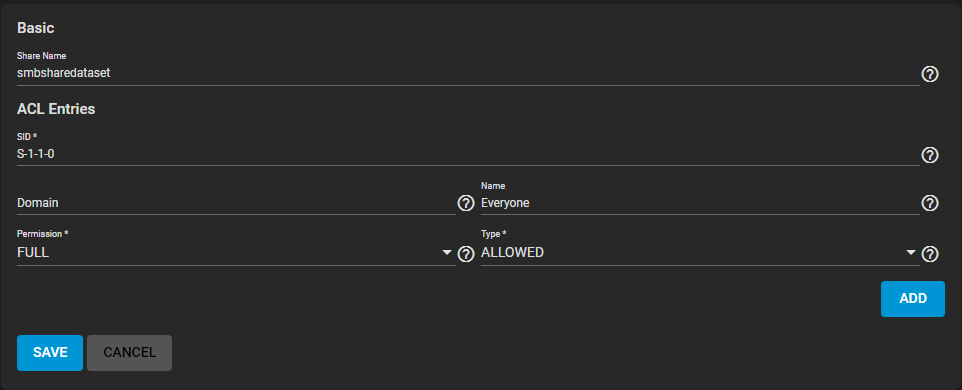
Task: Click the ADD button
Action: 913,299
